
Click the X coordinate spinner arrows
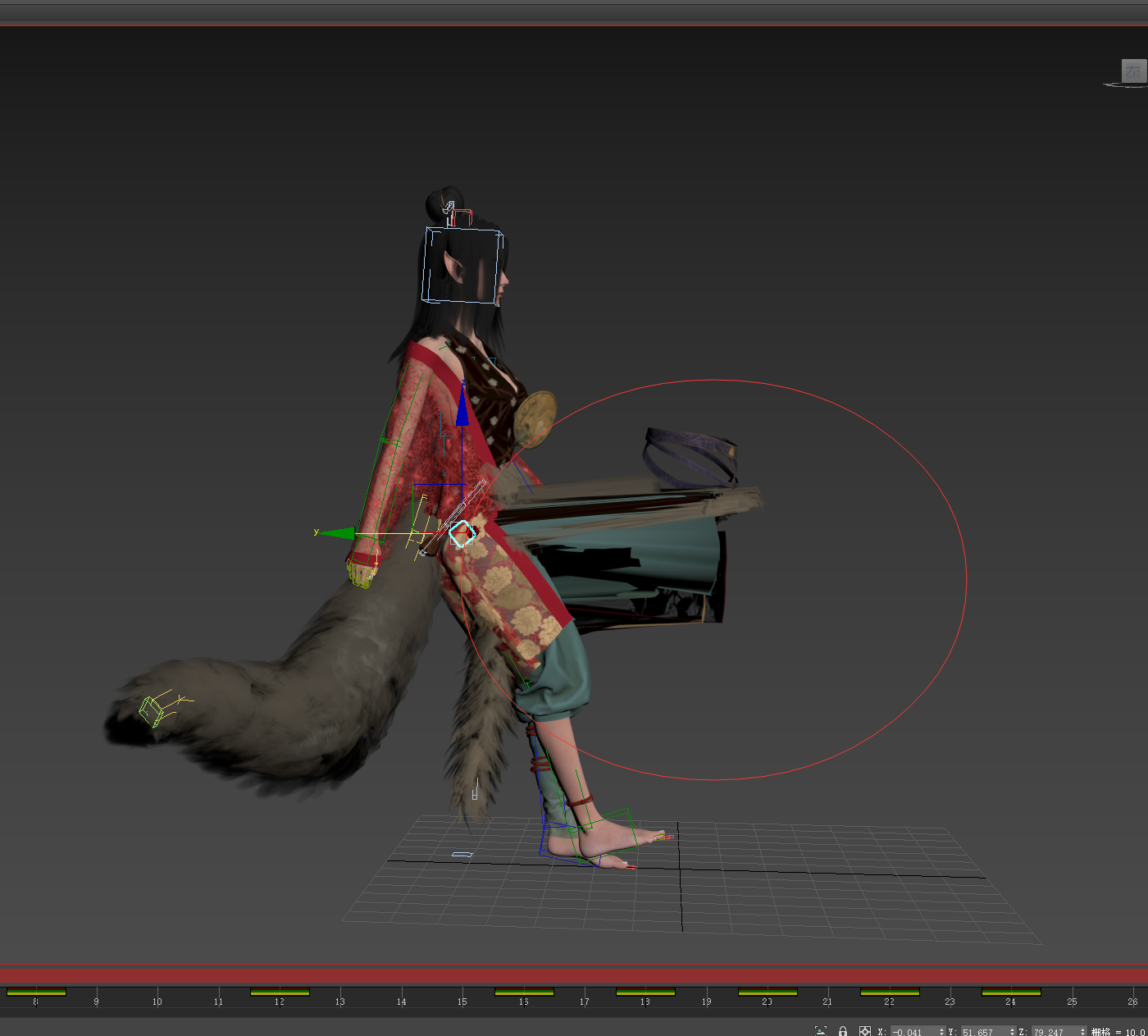[941, 1032]
